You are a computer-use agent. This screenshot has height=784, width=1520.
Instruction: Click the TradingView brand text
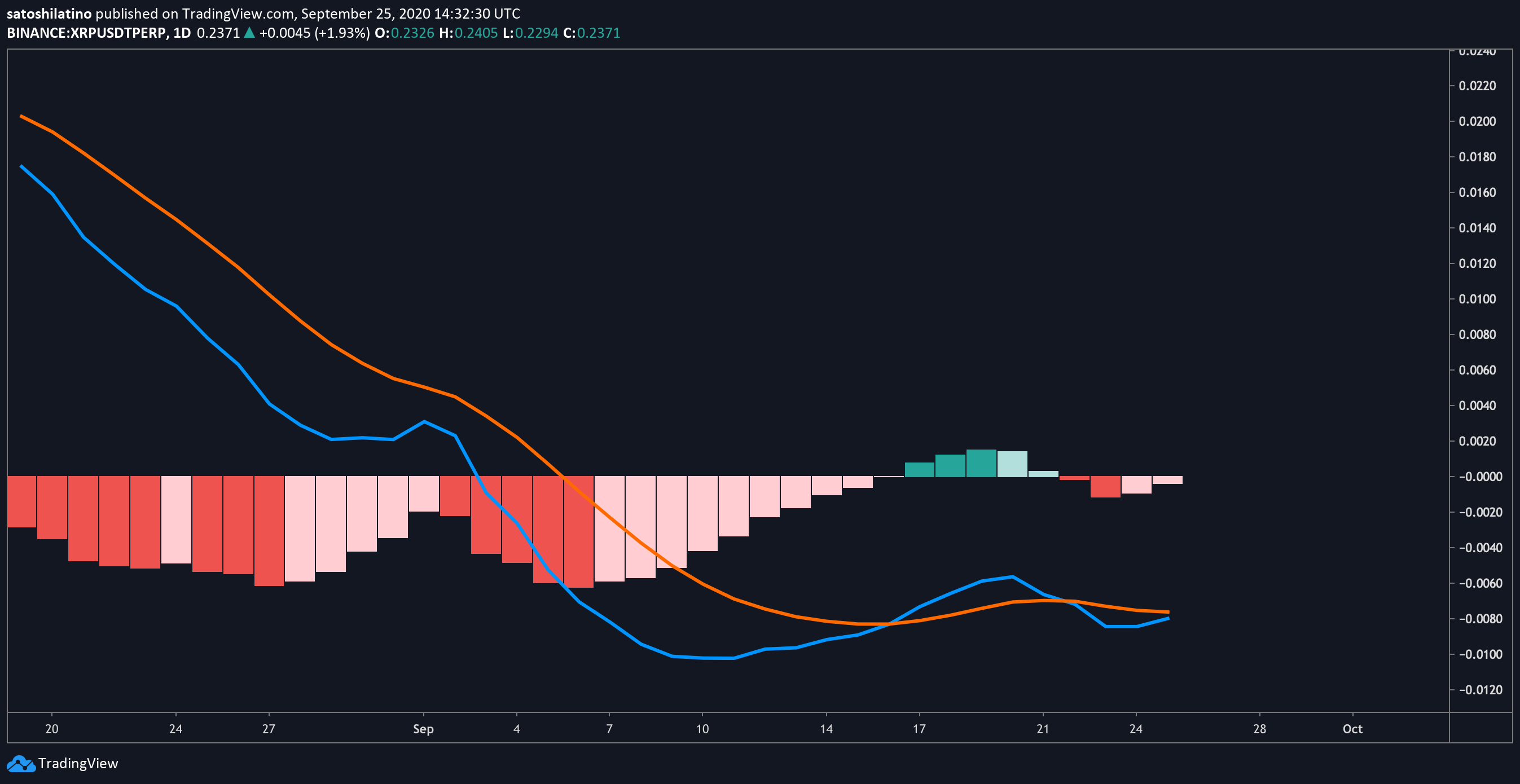coord(78,763)
